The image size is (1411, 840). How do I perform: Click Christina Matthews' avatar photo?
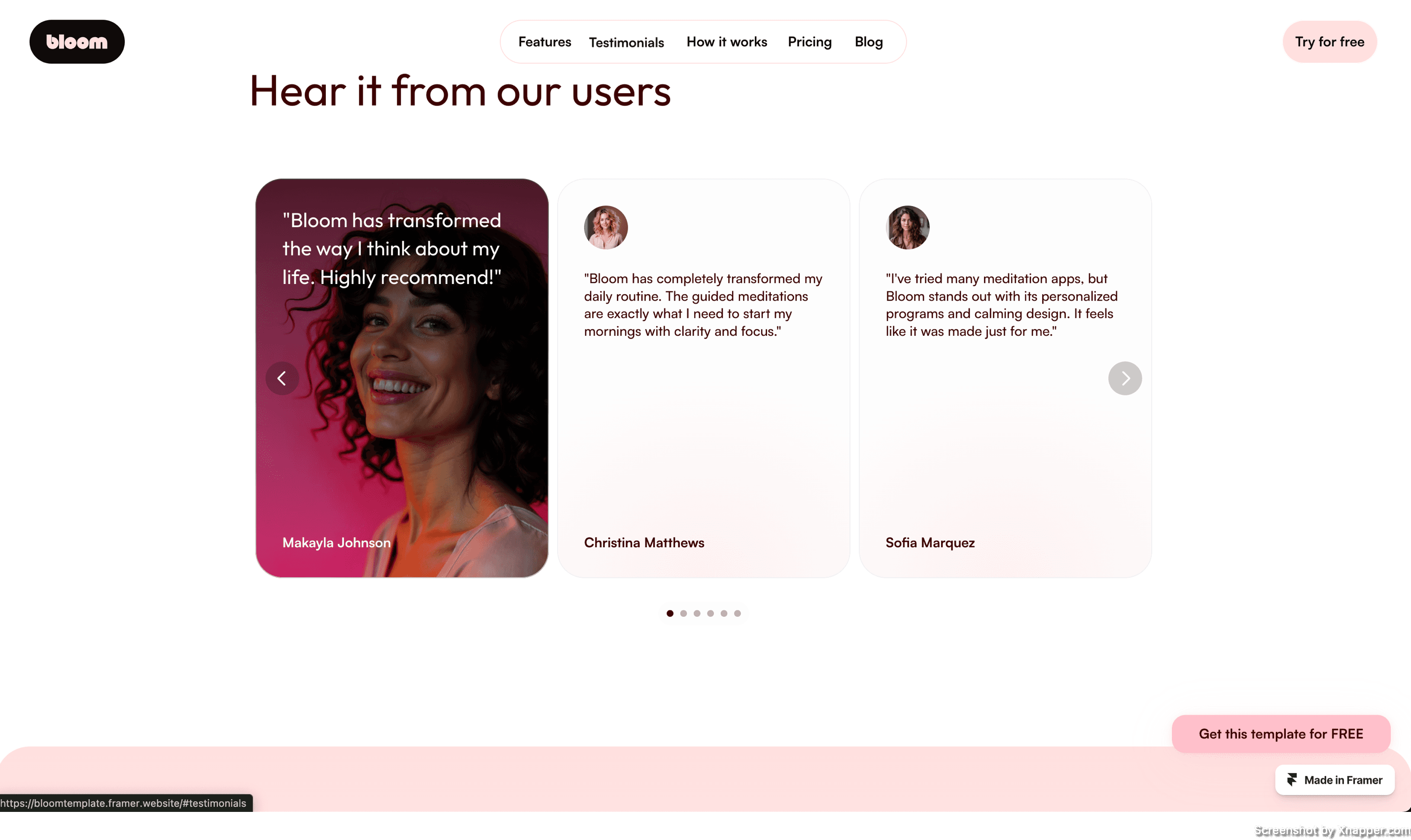605,227
